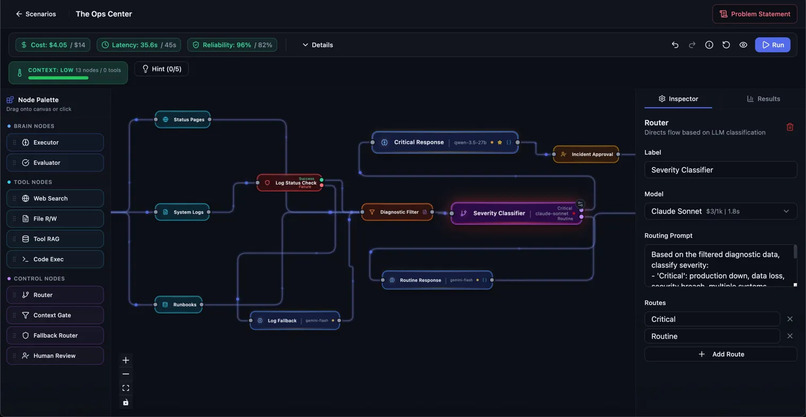
Task: Switch to the Inspector tab
Action: click(x=678, y=99)
